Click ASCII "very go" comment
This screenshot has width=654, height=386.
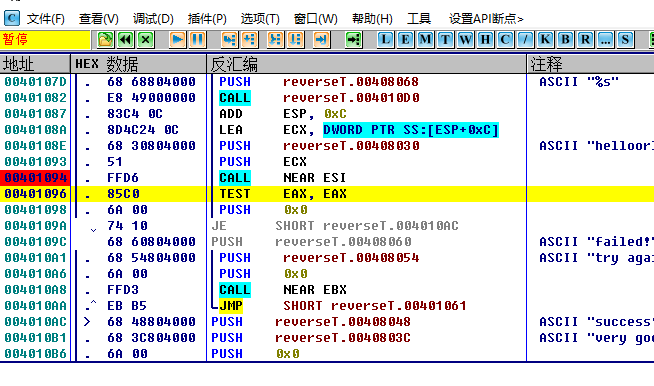click(596, 338)
